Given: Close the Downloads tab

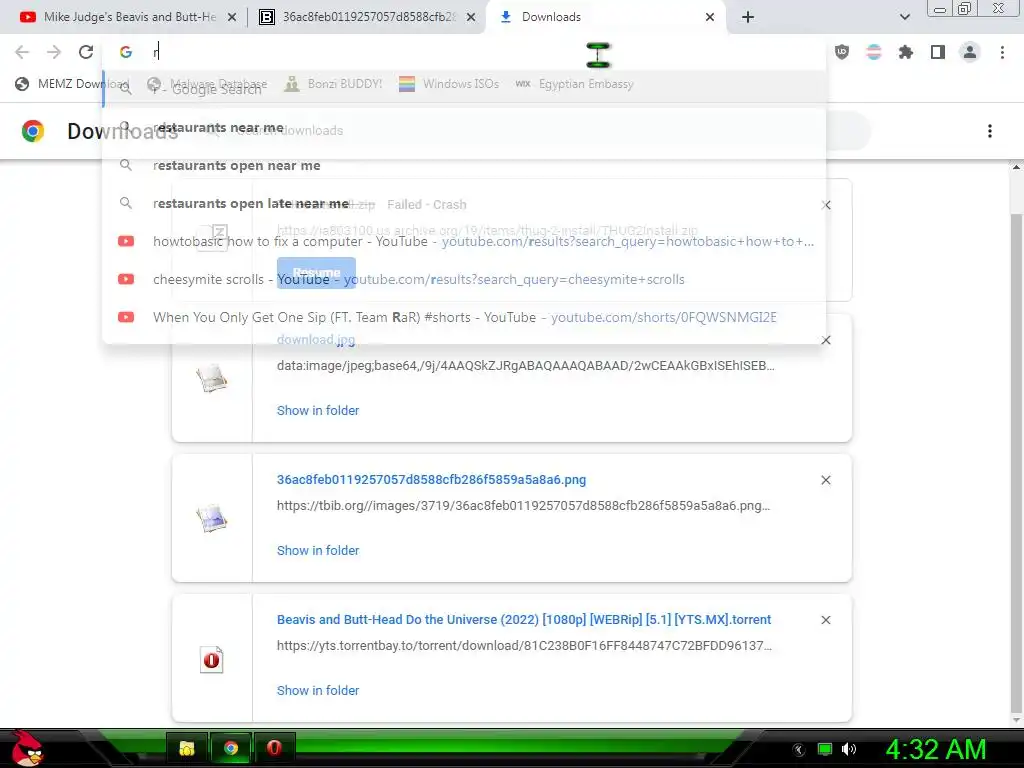Looking at the screenshot, I should (x=710, y=17).
